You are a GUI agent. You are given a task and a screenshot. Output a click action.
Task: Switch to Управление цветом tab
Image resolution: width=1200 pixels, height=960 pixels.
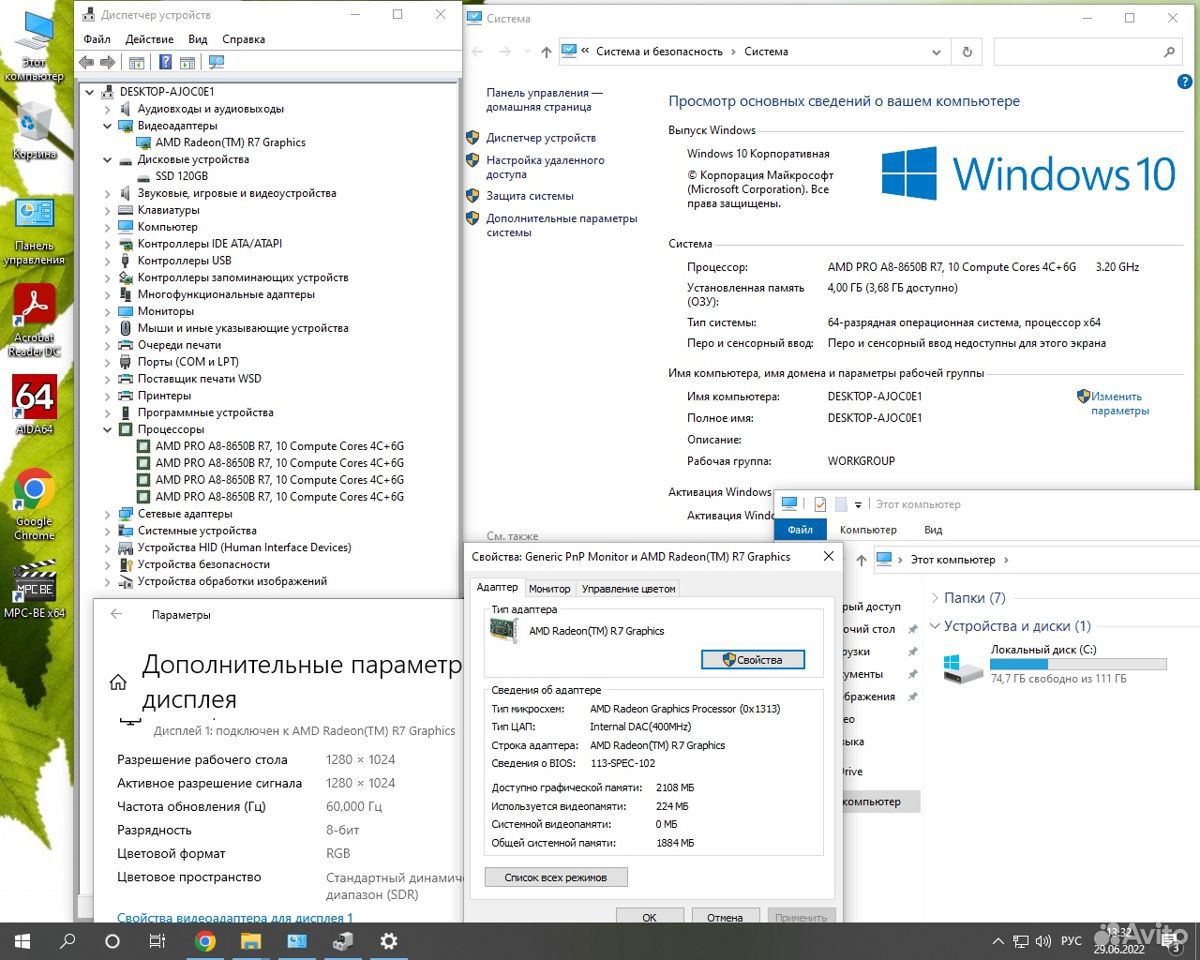(x=628, y=589)
